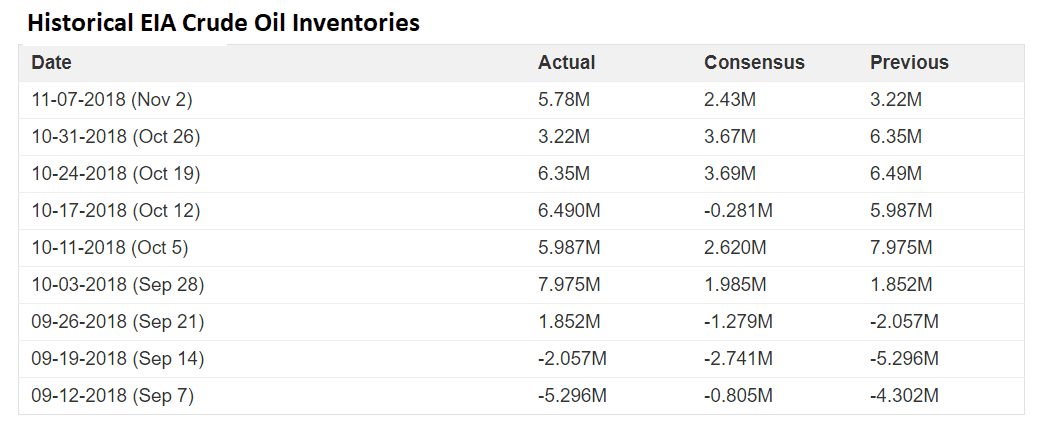Select the 09-19-2018 (Sep 14) date cell

118,359
